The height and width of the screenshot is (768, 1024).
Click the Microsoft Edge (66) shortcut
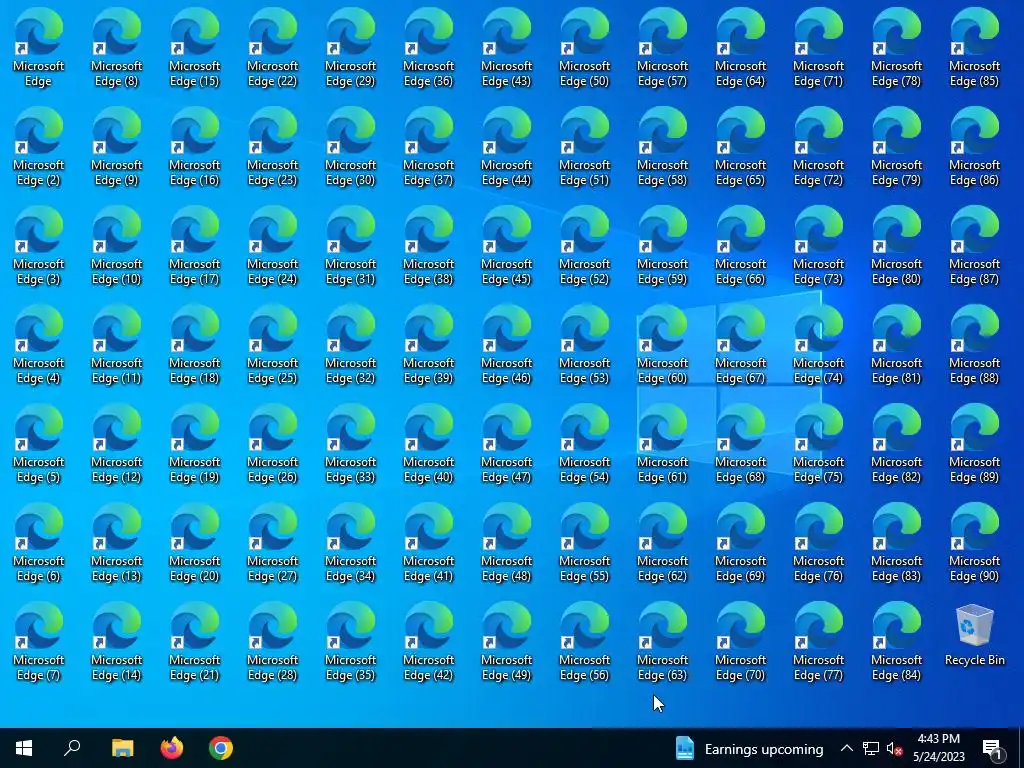(x=741, y=246)
